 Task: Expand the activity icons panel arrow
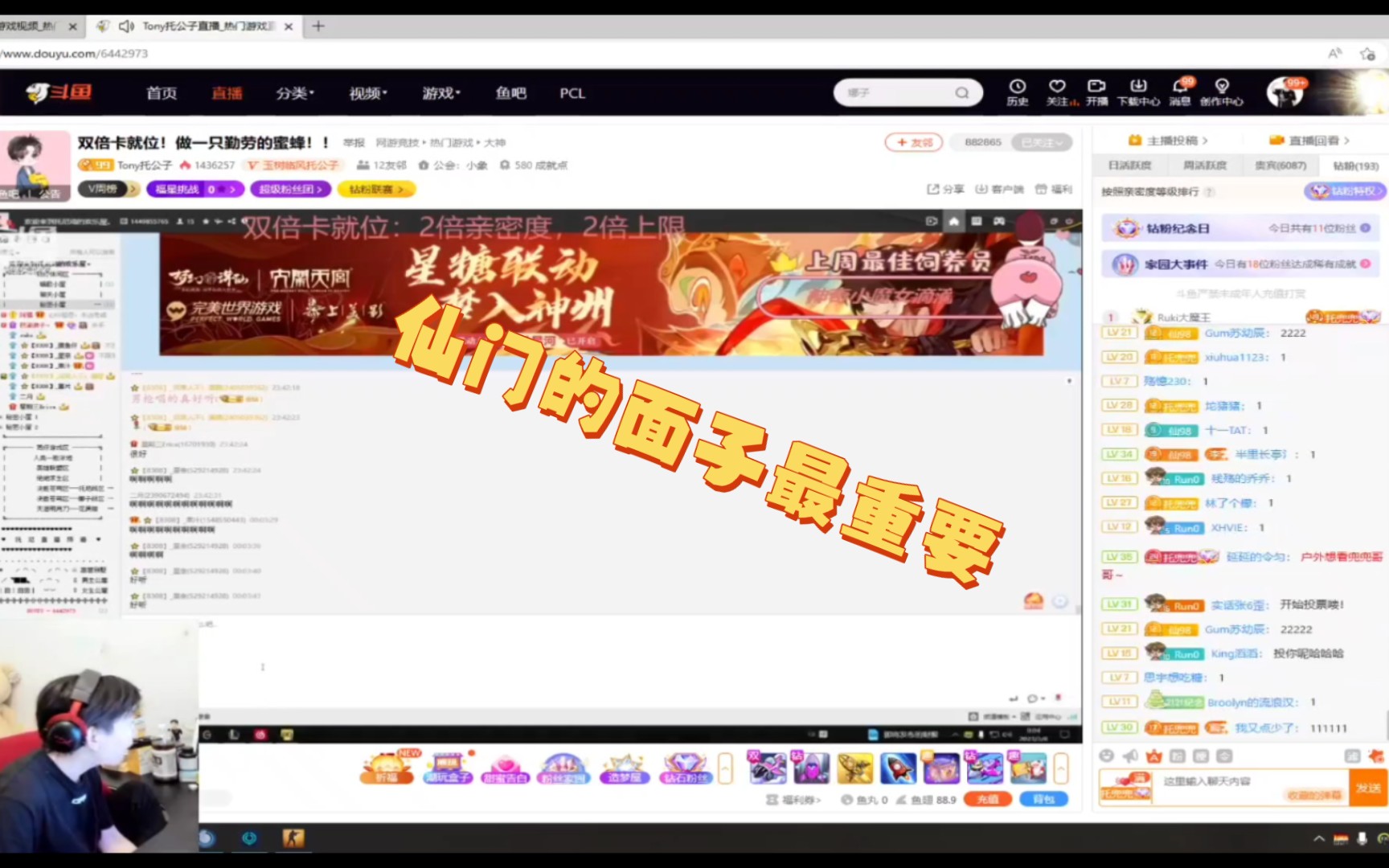pyautogui.click(x=725, y=768)
